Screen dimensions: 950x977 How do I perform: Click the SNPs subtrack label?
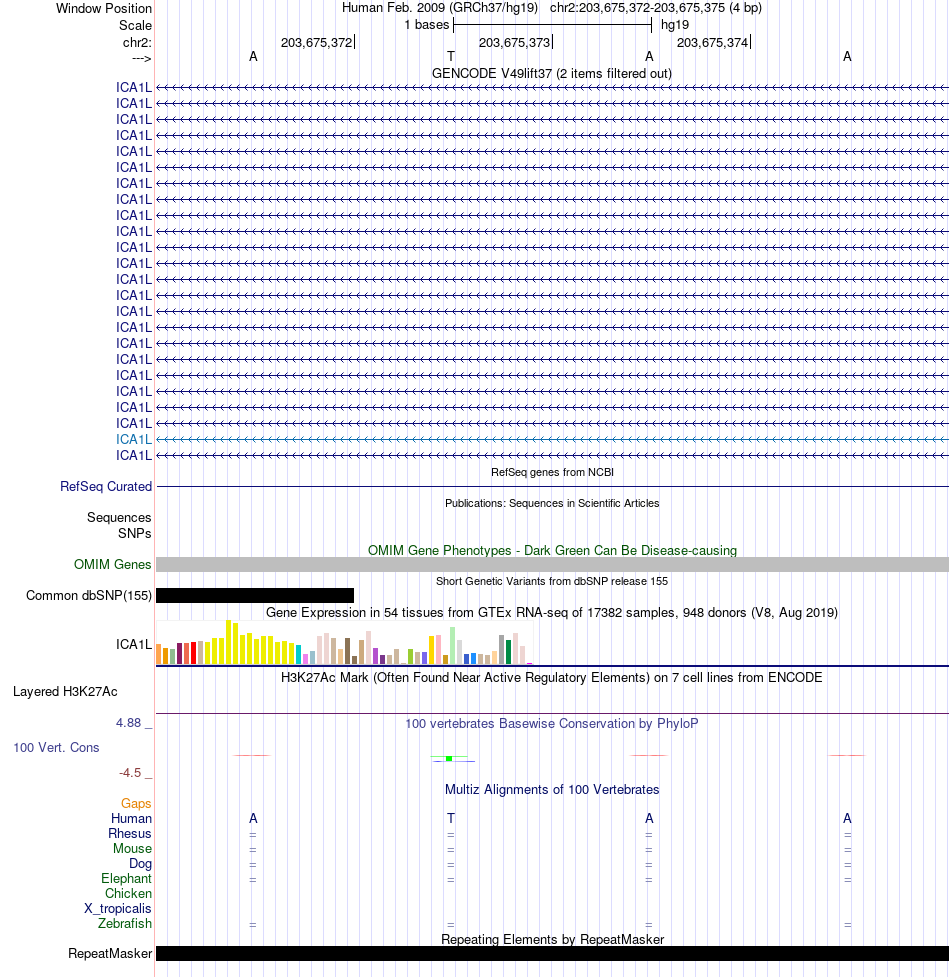coord(135,533)
